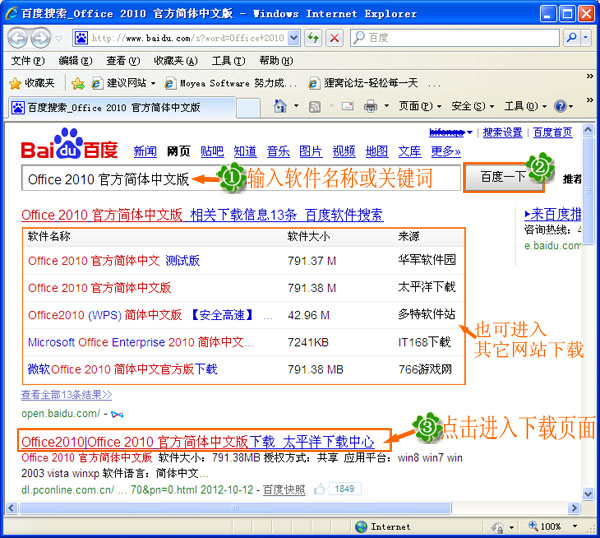Click the 百度 search box in IE toolbar
The width and height of the screenshot is (600, 538).
click(x=455, y=38)
